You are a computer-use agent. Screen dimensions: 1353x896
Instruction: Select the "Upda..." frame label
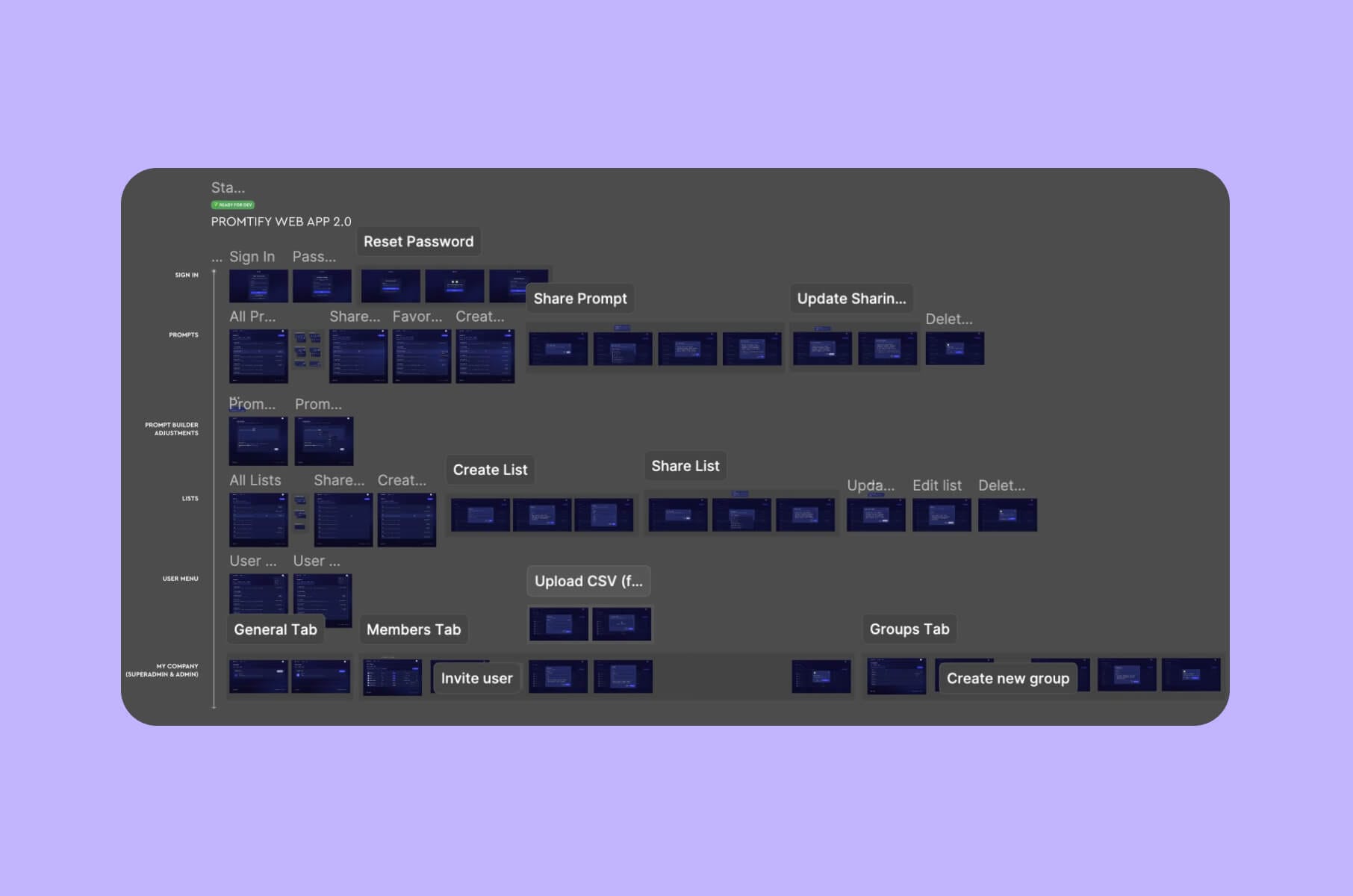(x=871, y=485)
